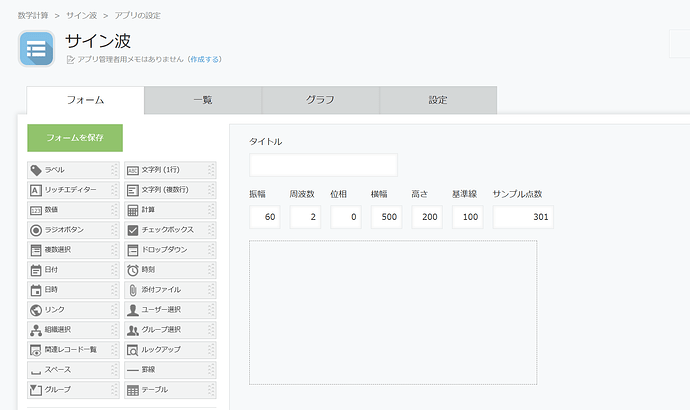This screenshot has width=690, height=410.
Task: Click the 基準線 label text
Action: coord(464,194)
